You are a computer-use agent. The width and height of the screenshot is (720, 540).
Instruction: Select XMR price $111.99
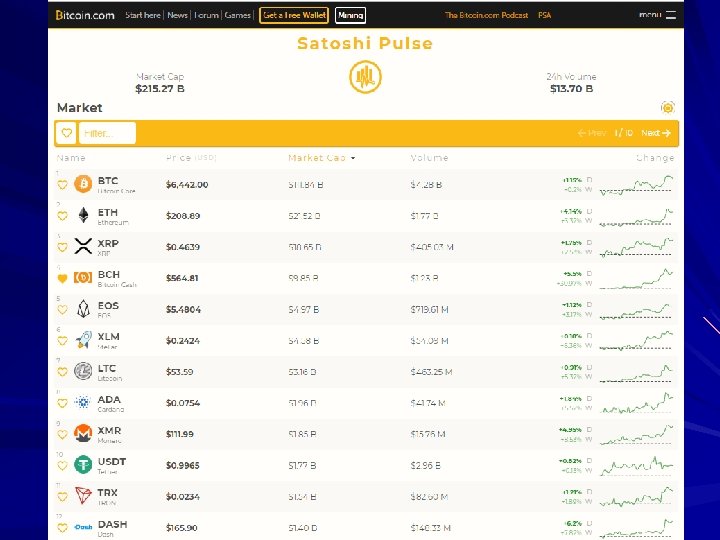tap(180, 434)
